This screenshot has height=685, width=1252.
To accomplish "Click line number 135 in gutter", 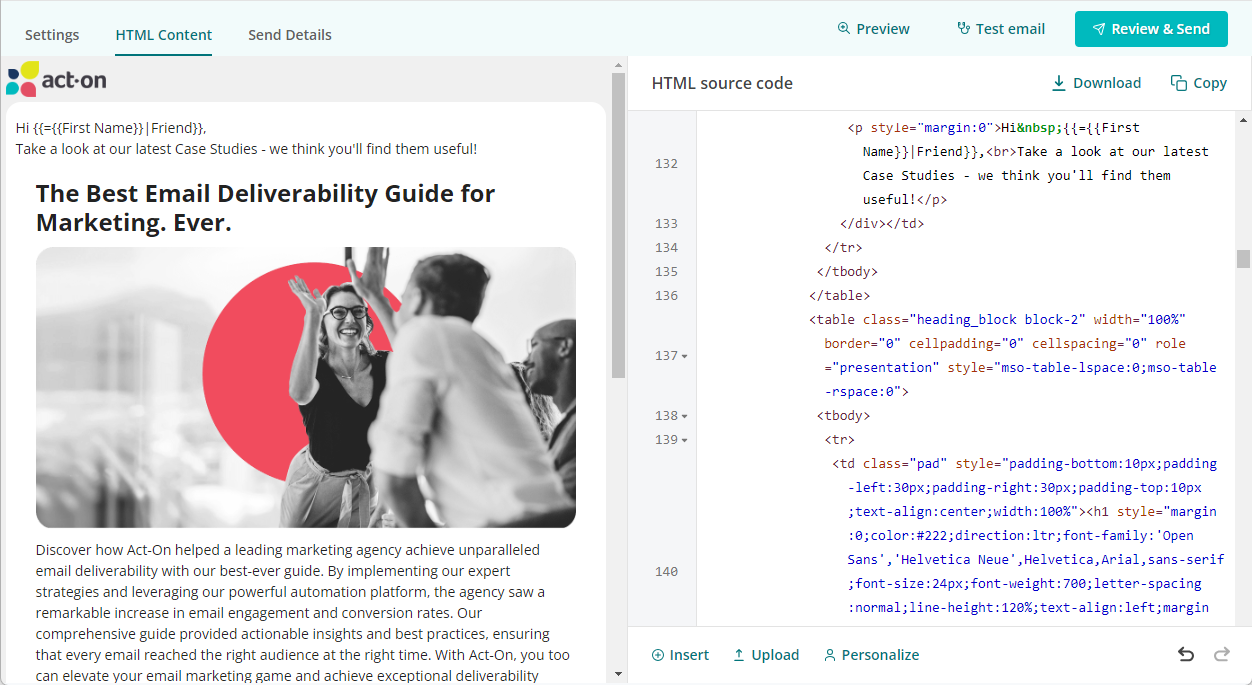I will (666, 272).
